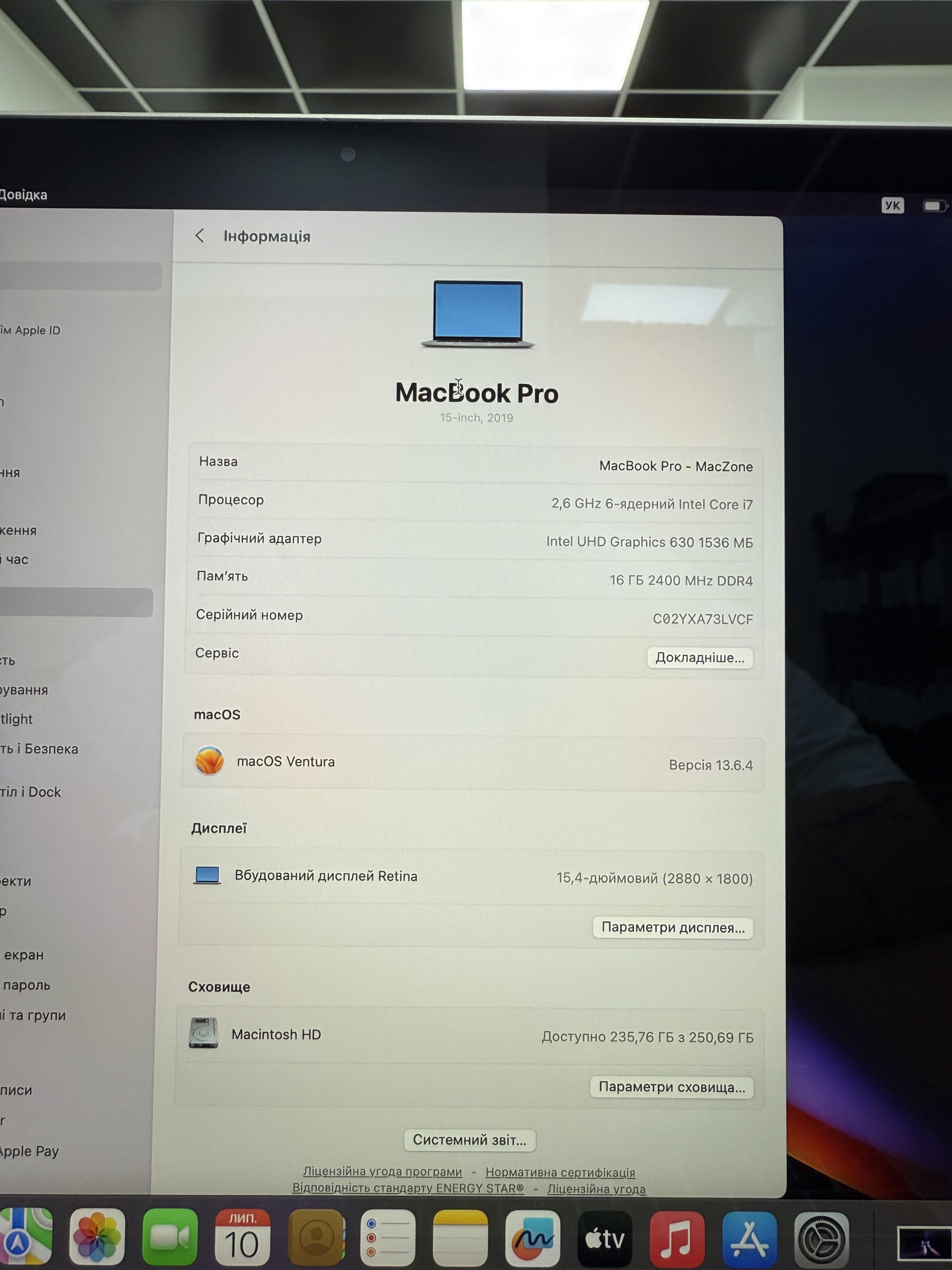Open Apple Pay sidebar item
This screenshot has height=1270, width=952.
29,1151
